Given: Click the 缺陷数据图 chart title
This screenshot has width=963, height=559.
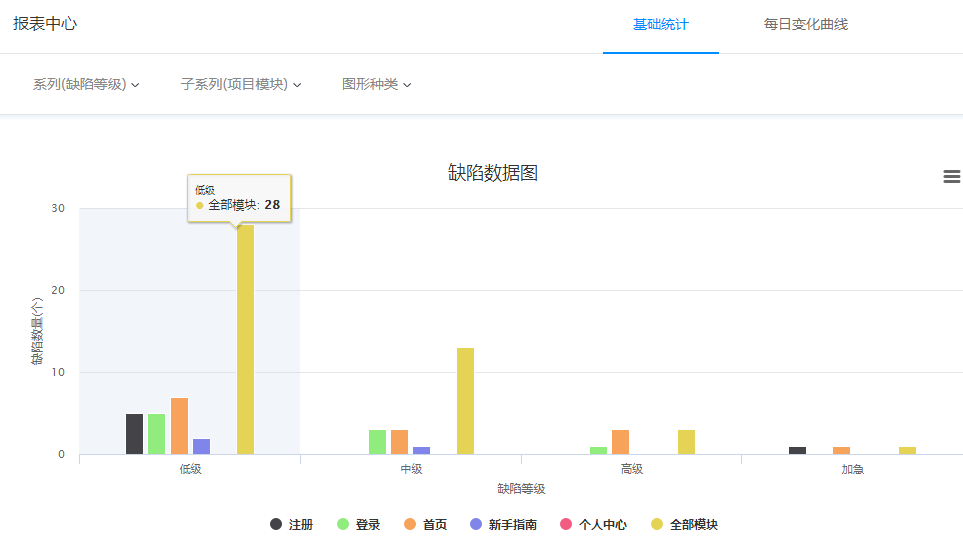Looking at the screenshot, I should pyautogui.click(x=493, y=173).
